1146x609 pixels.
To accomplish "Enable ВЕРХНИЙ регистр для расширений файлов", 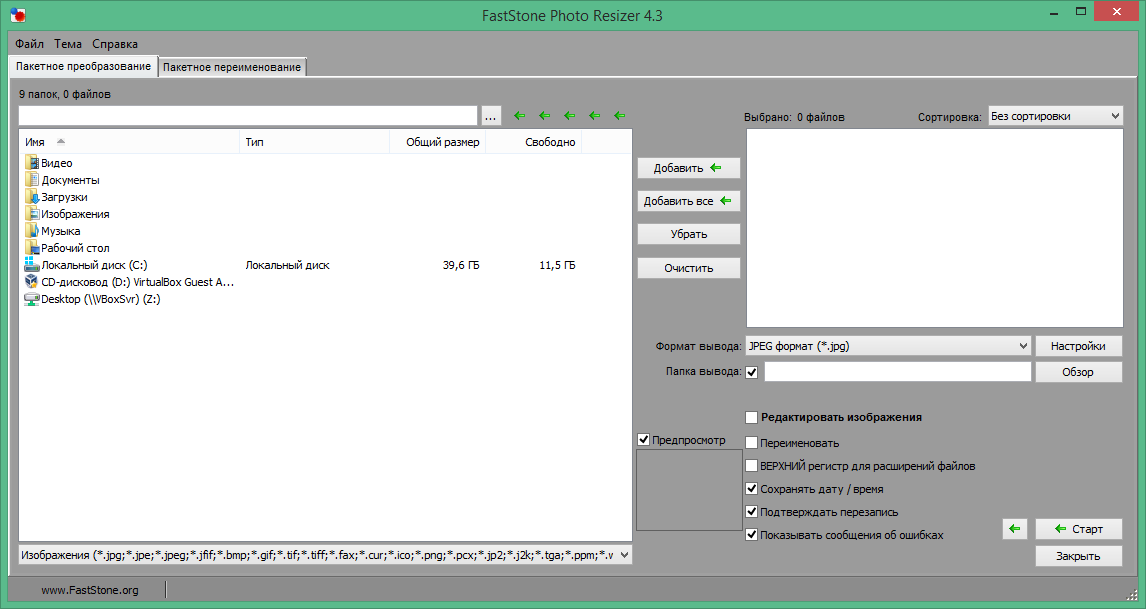I will 751,466.
